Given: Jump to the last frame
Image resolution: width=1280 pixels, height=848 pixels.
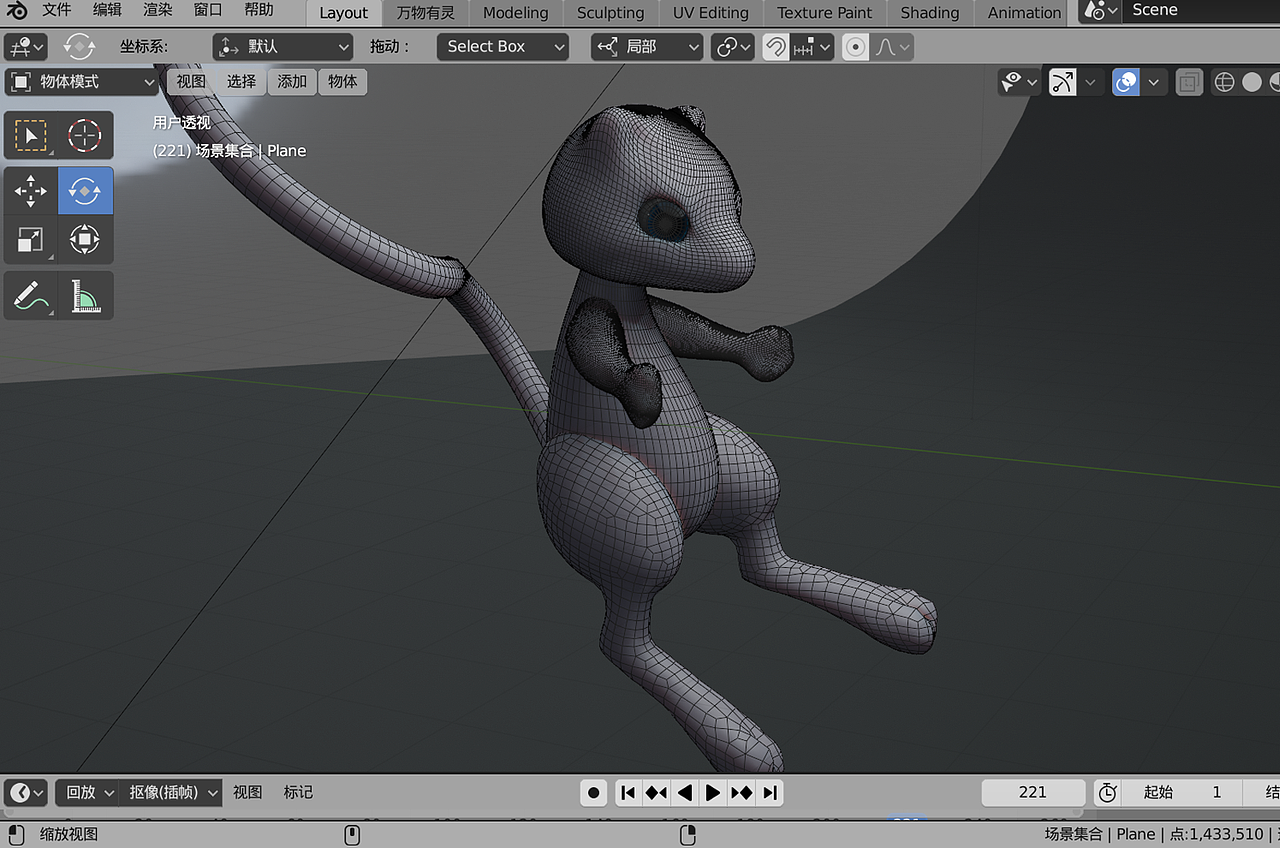Looking at the screenshot, I should [x=769, y=793].
